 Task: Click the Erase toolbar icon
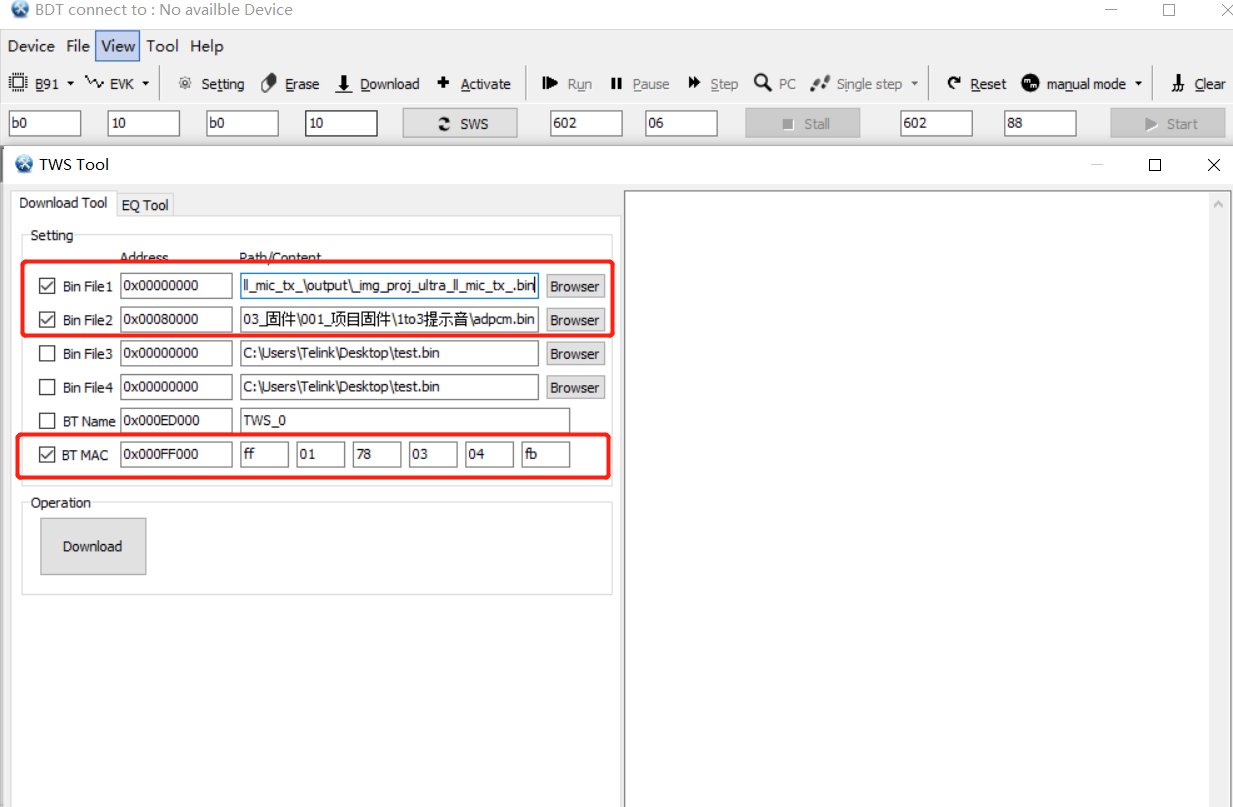click(269, 84)
